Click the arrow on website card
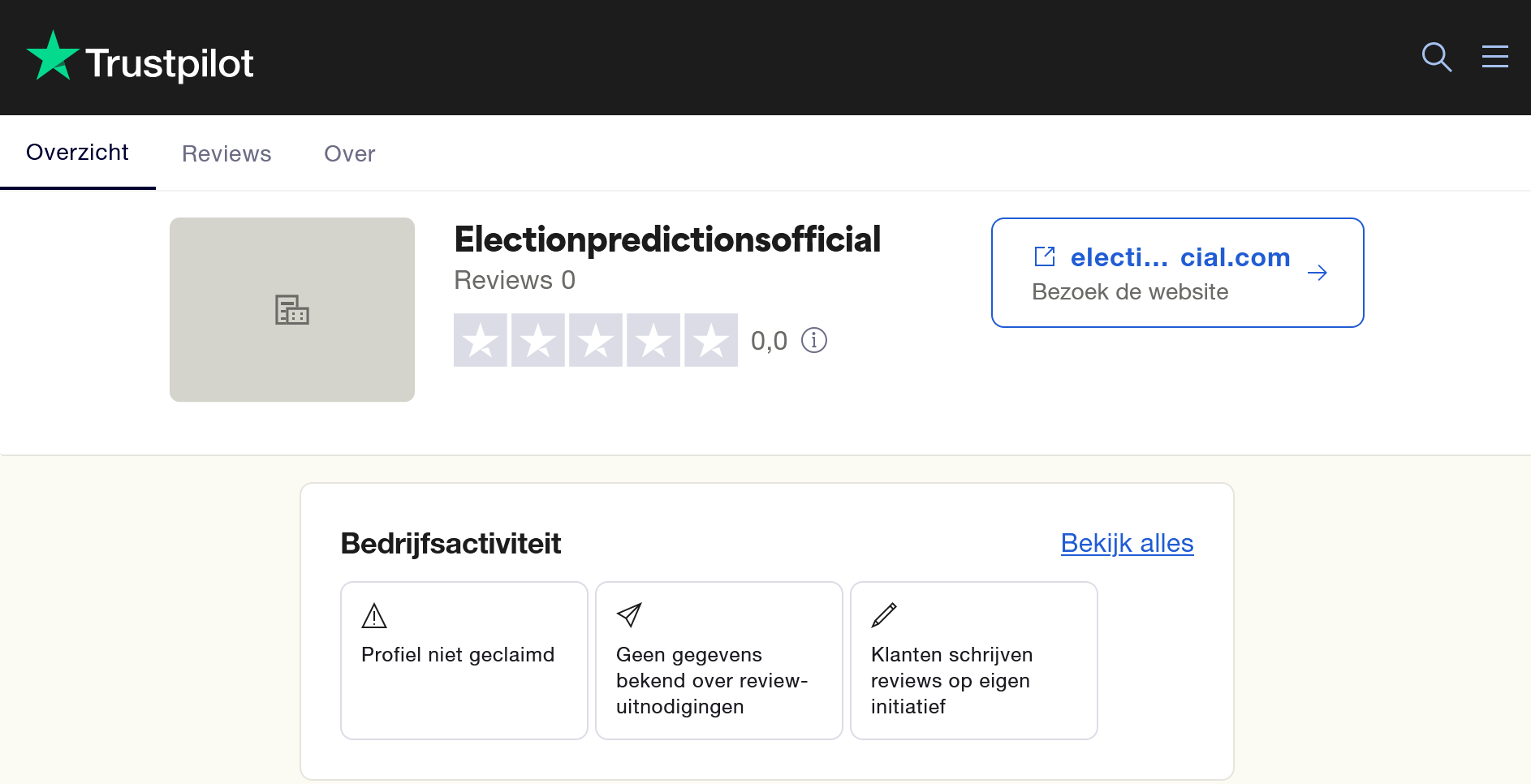Screen dimensions: 1531x784 coord(1318,273)
